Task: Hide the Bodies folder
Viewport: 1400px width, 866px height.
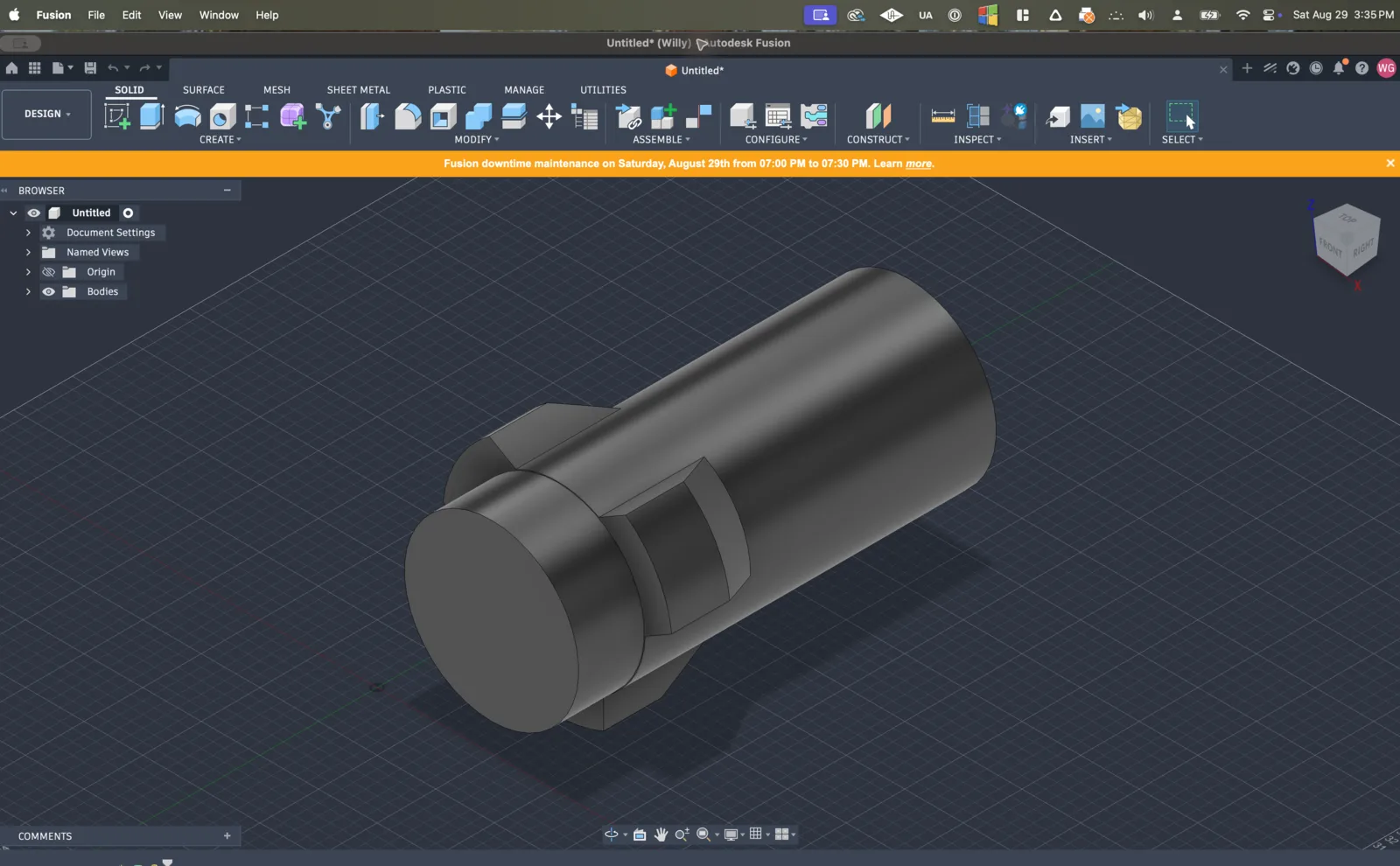Action: click(x=49, y=292)
